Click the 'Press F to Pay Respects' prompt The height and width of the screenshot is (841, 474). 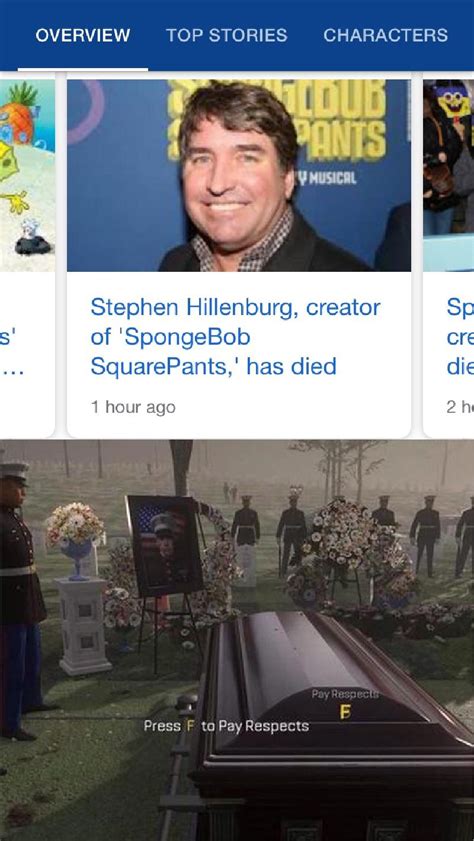[x=226, y=726]
